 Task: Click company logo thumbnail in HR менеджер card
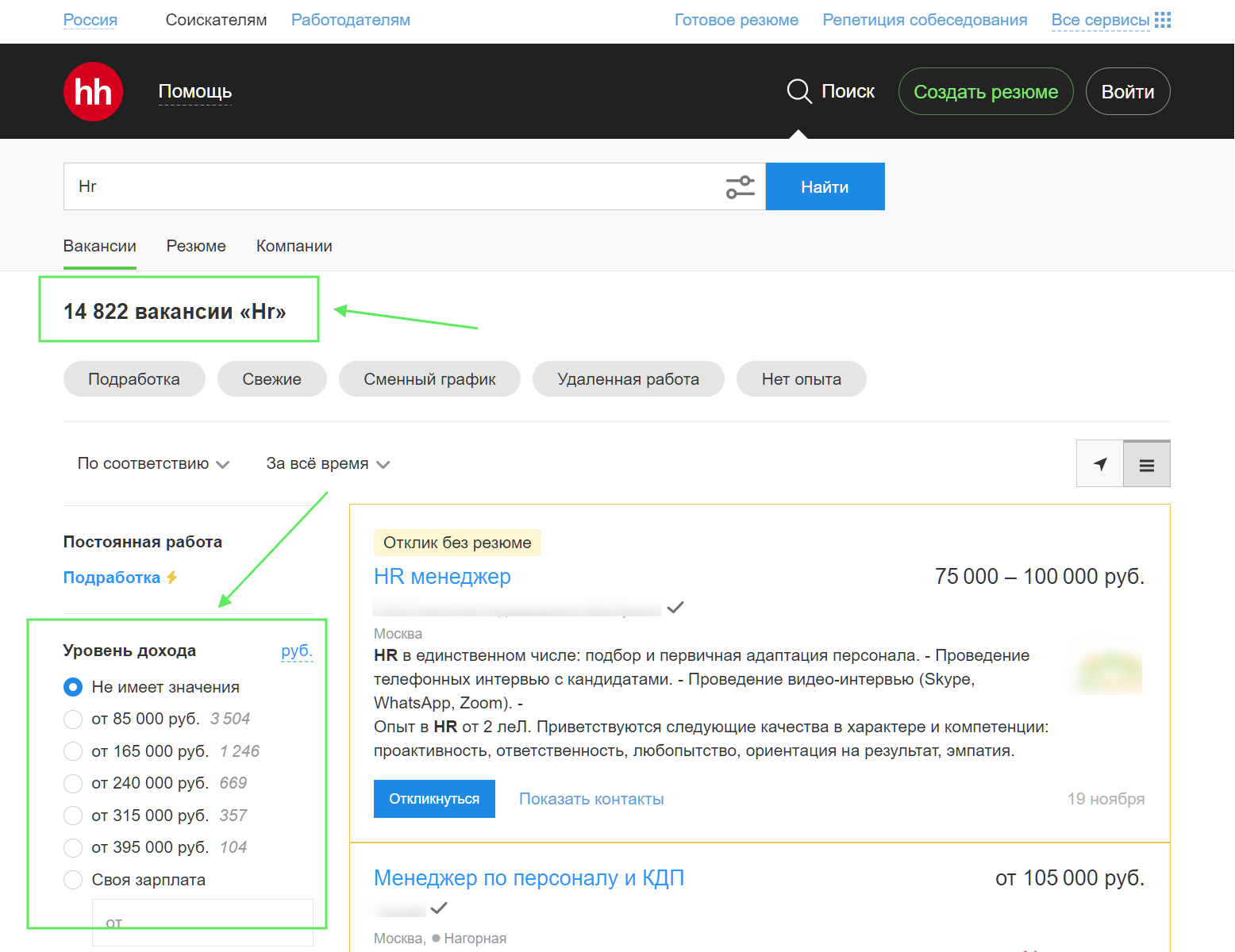tap(1110, 673)
